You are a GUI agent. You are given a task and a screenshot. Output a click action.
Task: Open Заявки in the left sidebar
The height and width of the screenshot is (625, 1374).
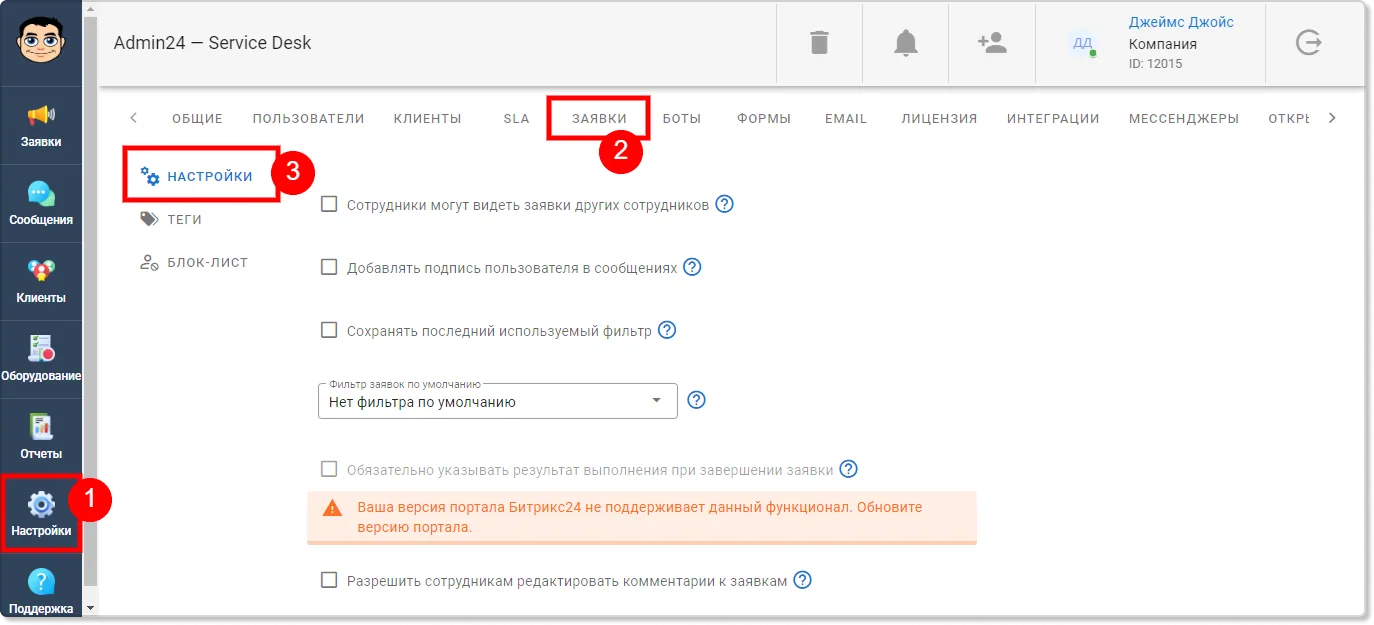(41, 125)
